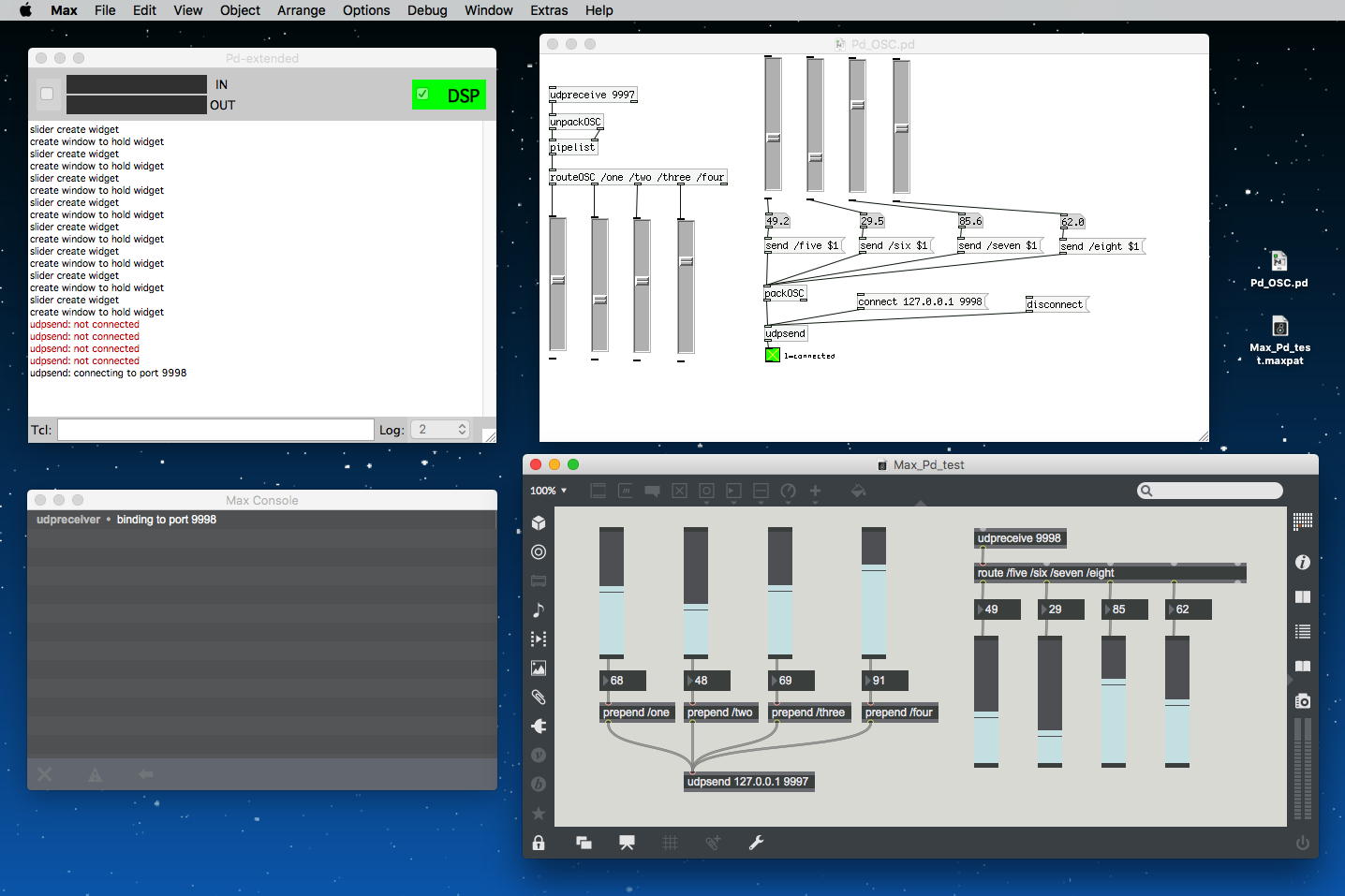Screen dimensions: 1345x896
Task: Toggle presentation mode in Max bottom bar
Action: point(627,843)
